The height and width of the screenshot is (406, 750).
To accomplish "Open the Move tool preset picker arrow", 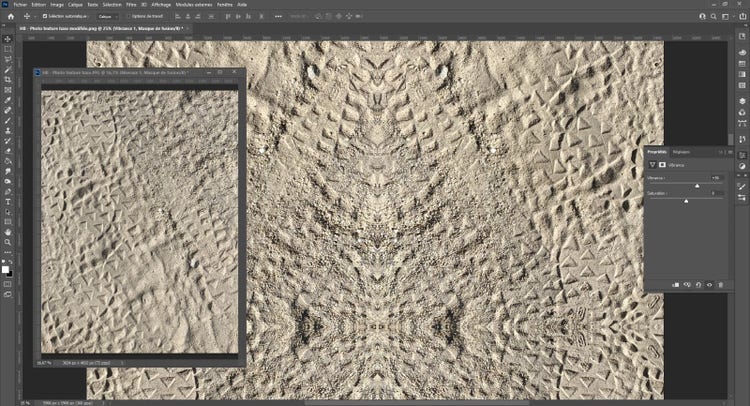I will [x=35, y=16].
